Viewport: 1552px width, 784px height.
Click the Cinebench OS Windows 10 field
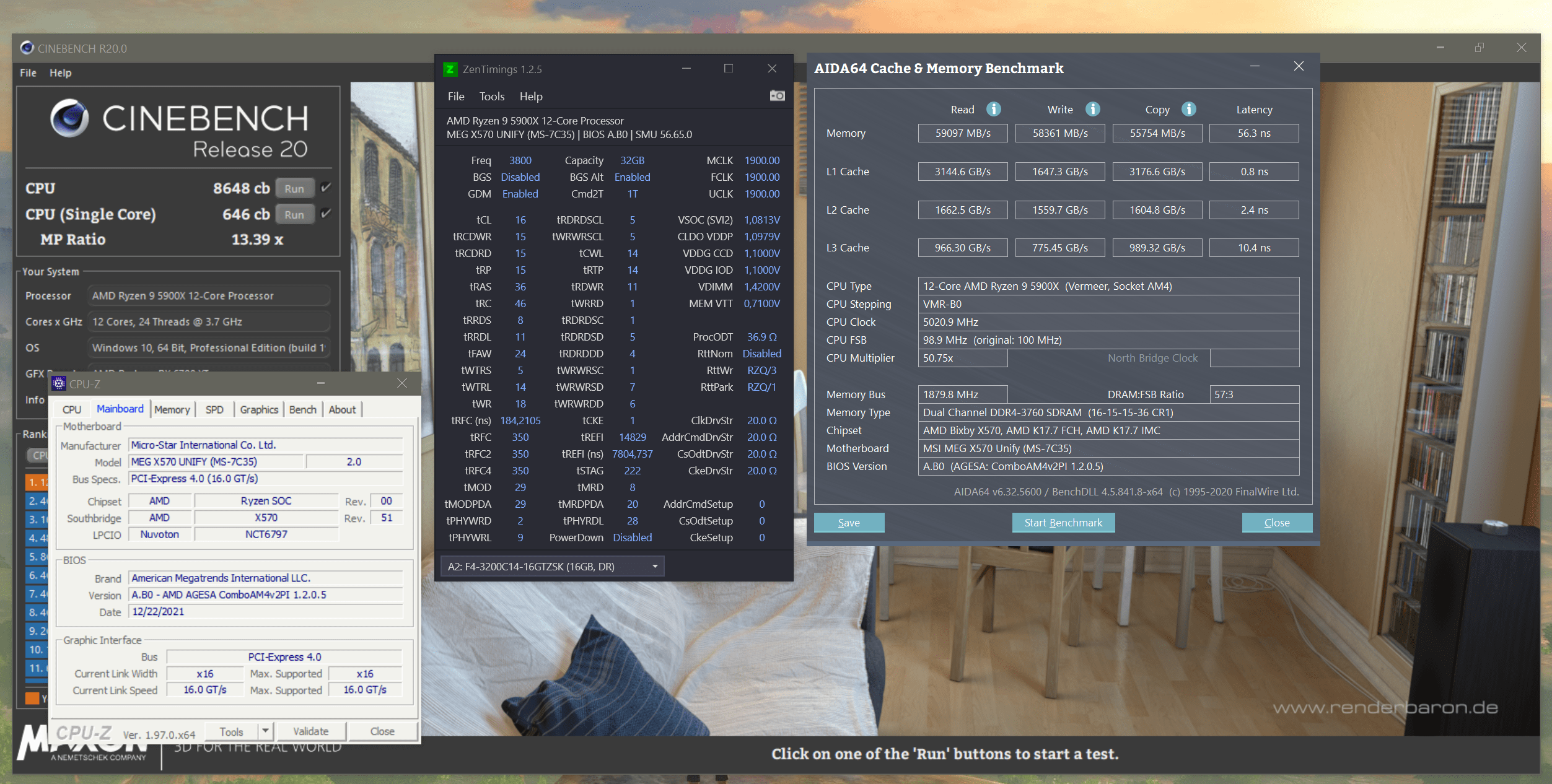pyautogui.click(x=209, y=347)
